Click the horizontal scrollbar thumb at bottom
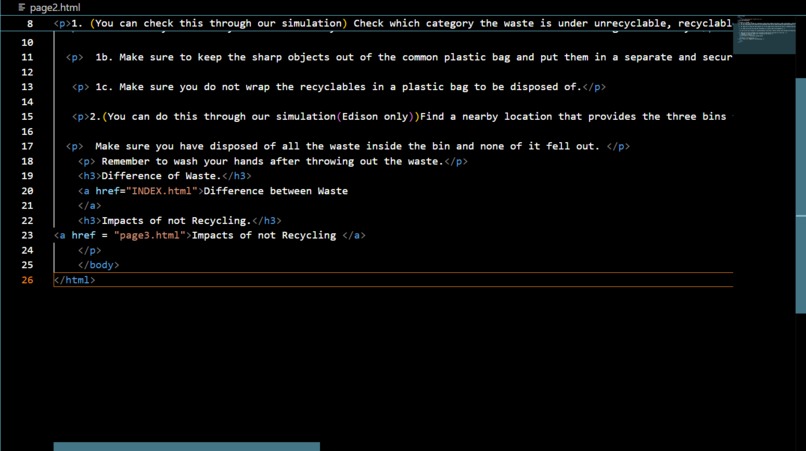 187,446
